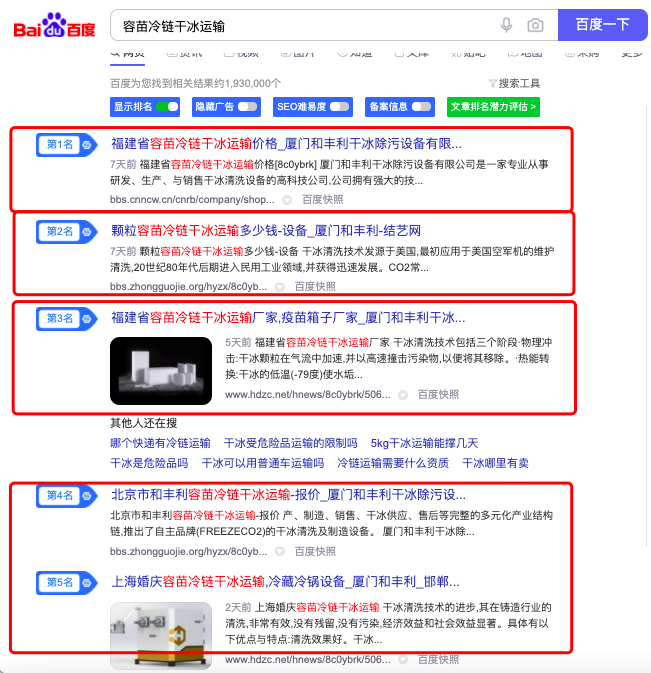651x673 pixels.
Task: Open 百度快照 for the fourth result
Action: [x=315, y=551]
